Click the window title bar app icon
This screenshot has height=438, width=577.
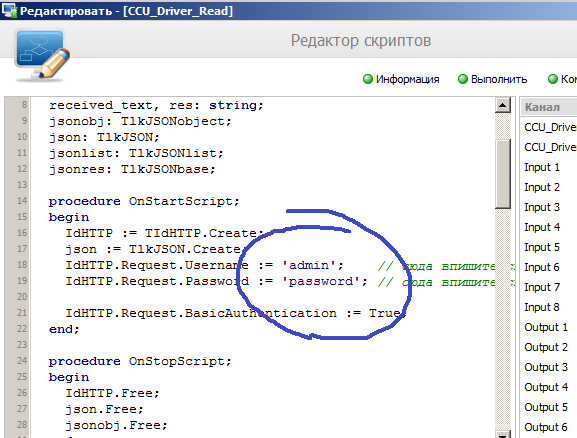(9, 11)
